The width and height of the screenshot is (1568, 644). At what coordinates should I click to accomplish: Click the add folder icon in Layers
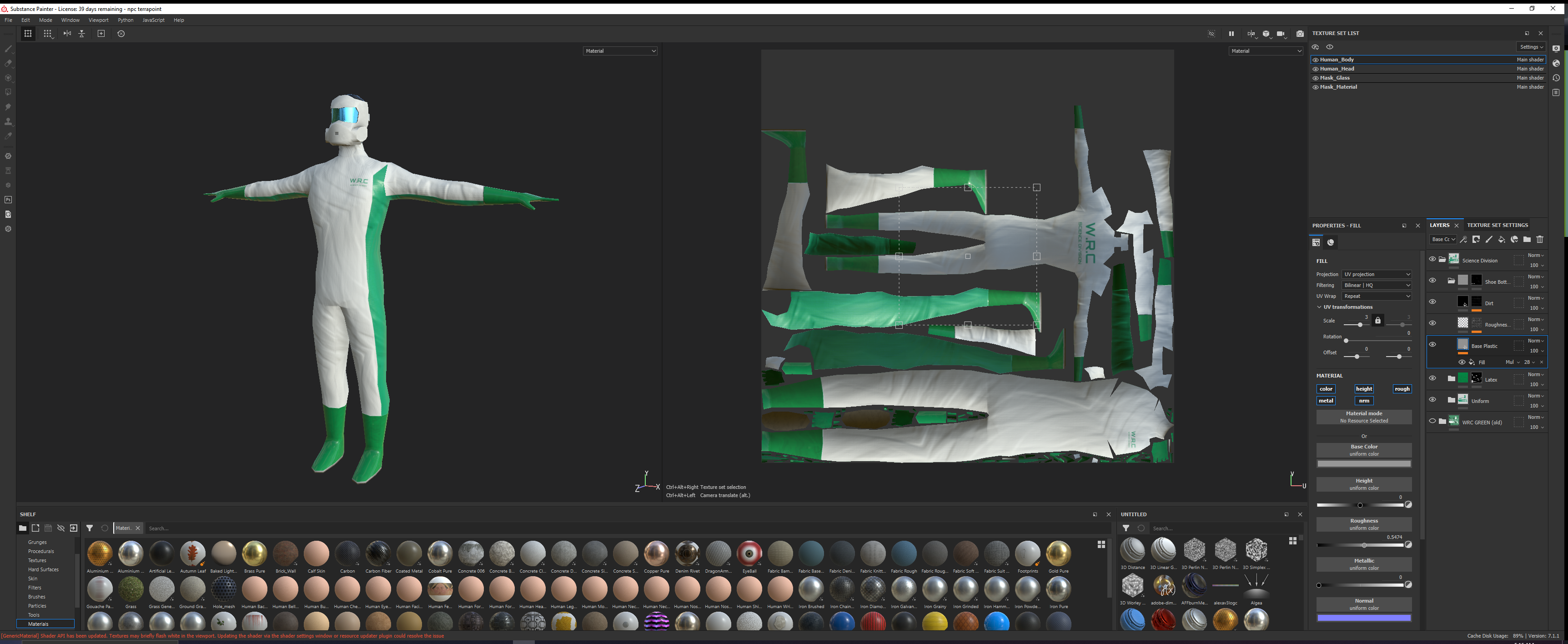[x=1527, y=239]
